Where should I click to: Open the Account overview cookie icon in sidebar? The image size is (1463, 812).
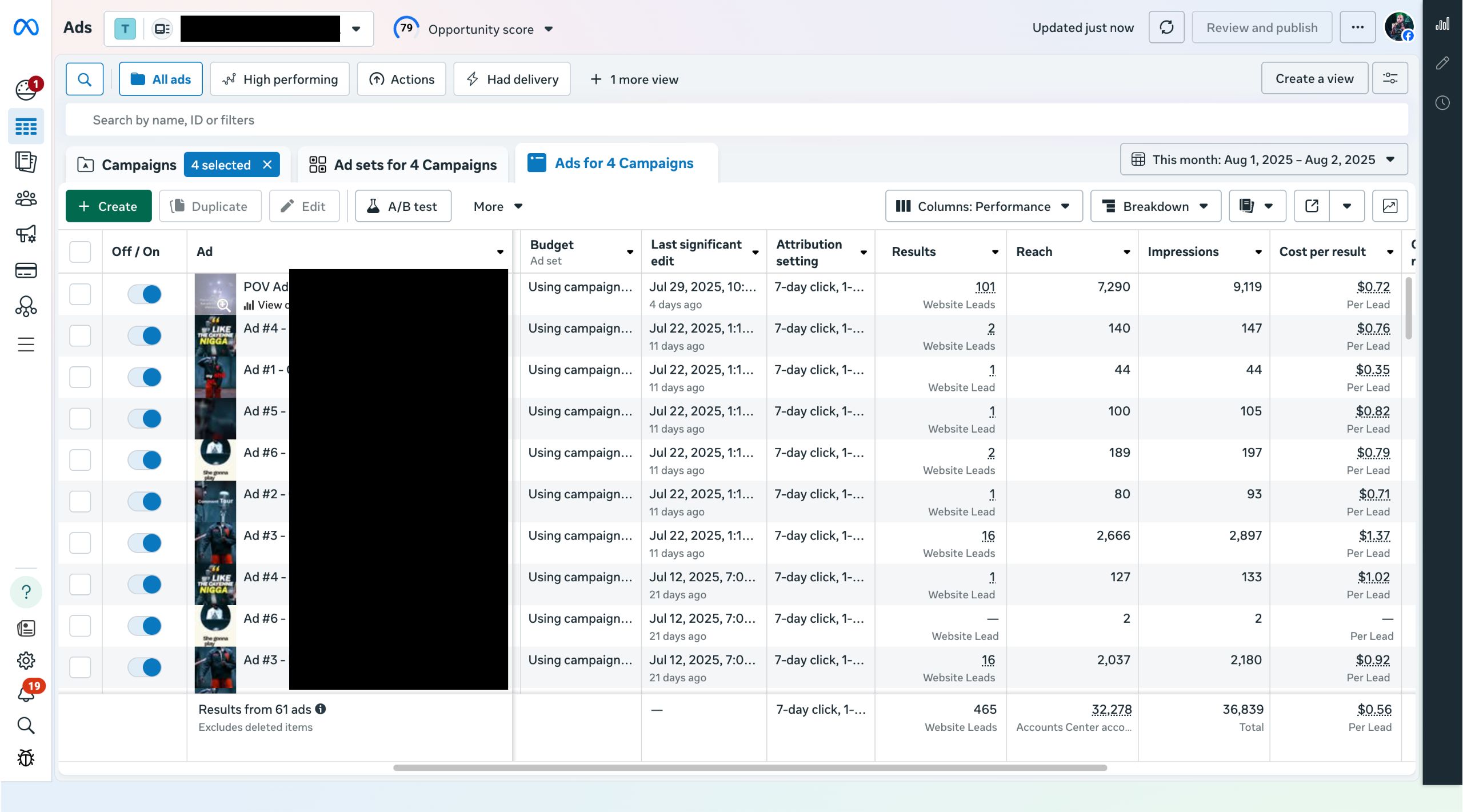(x=26, y=90)
